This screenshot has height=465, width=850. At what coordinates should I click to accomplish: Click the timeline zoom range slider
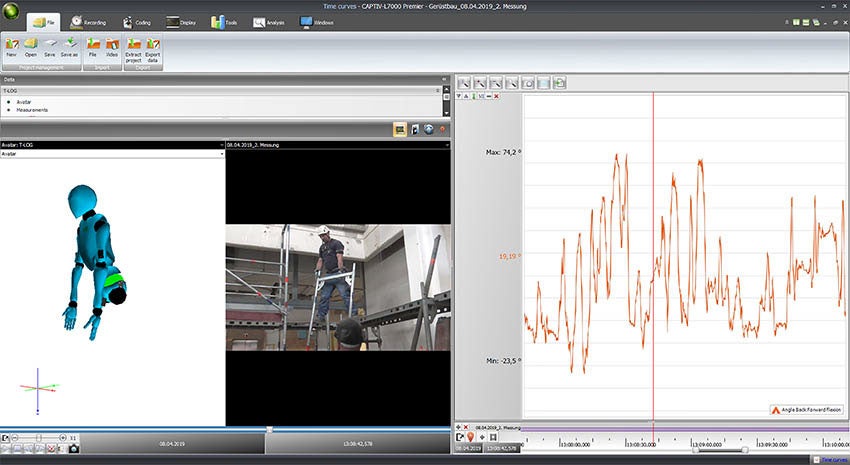point(720,450)
